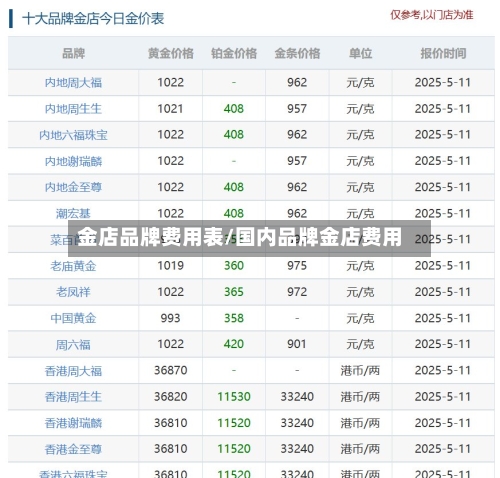The image size is (500, 478).
Task: Open the 内地六福珠宝 brand link
Action: pyautogui.click(x=73, y=135)
